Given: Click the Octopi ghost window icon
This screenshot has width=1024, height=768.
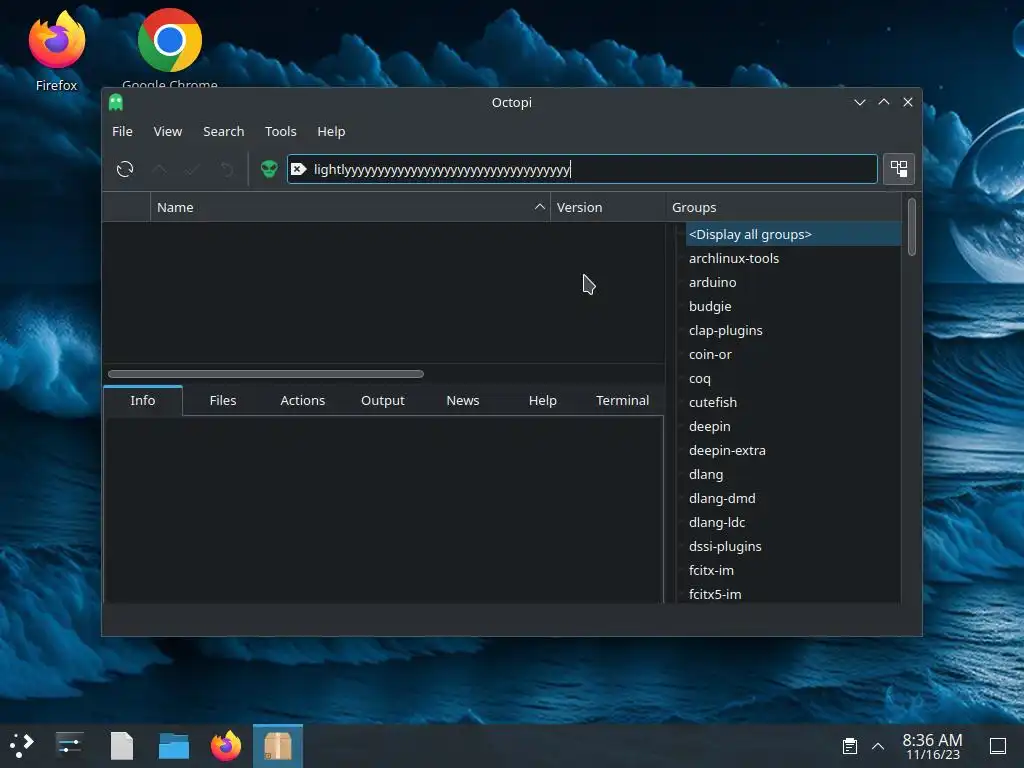Looking at the screenshot, I should [x=116, y=102].
